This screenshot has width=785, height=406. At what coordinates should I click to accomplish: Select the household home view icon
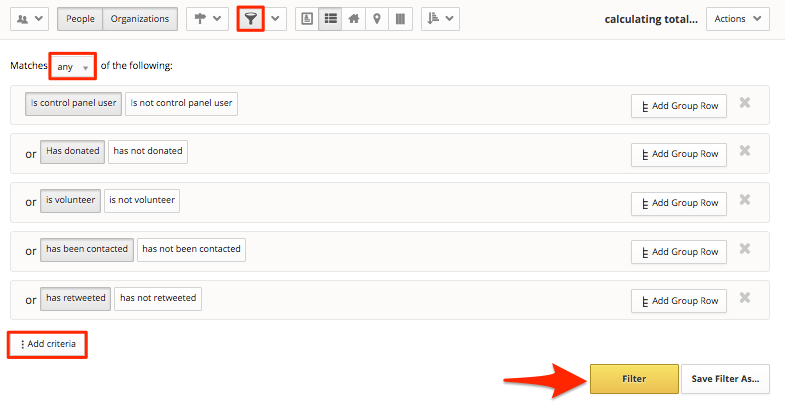pos(354,19)
